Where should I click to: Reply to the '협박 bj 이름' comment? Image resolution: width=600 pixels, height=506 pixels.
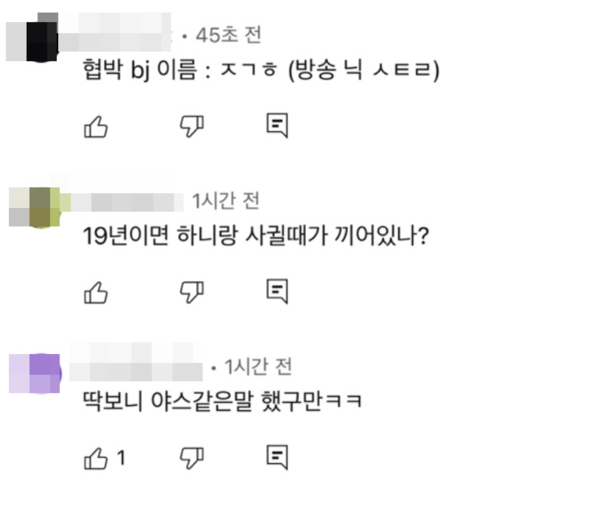(278, 125)
